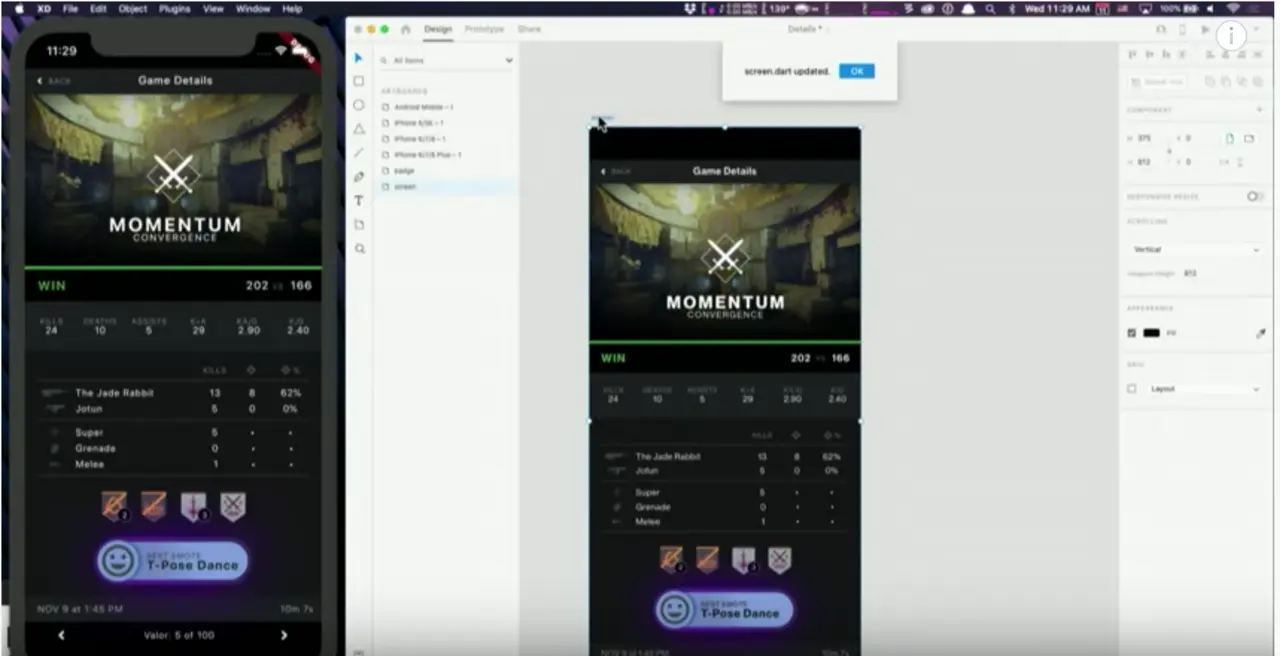Image resolution: width=1280 pixels, height=656 pixels.
Task: Open the Object menu
Action: coord(133,8)
